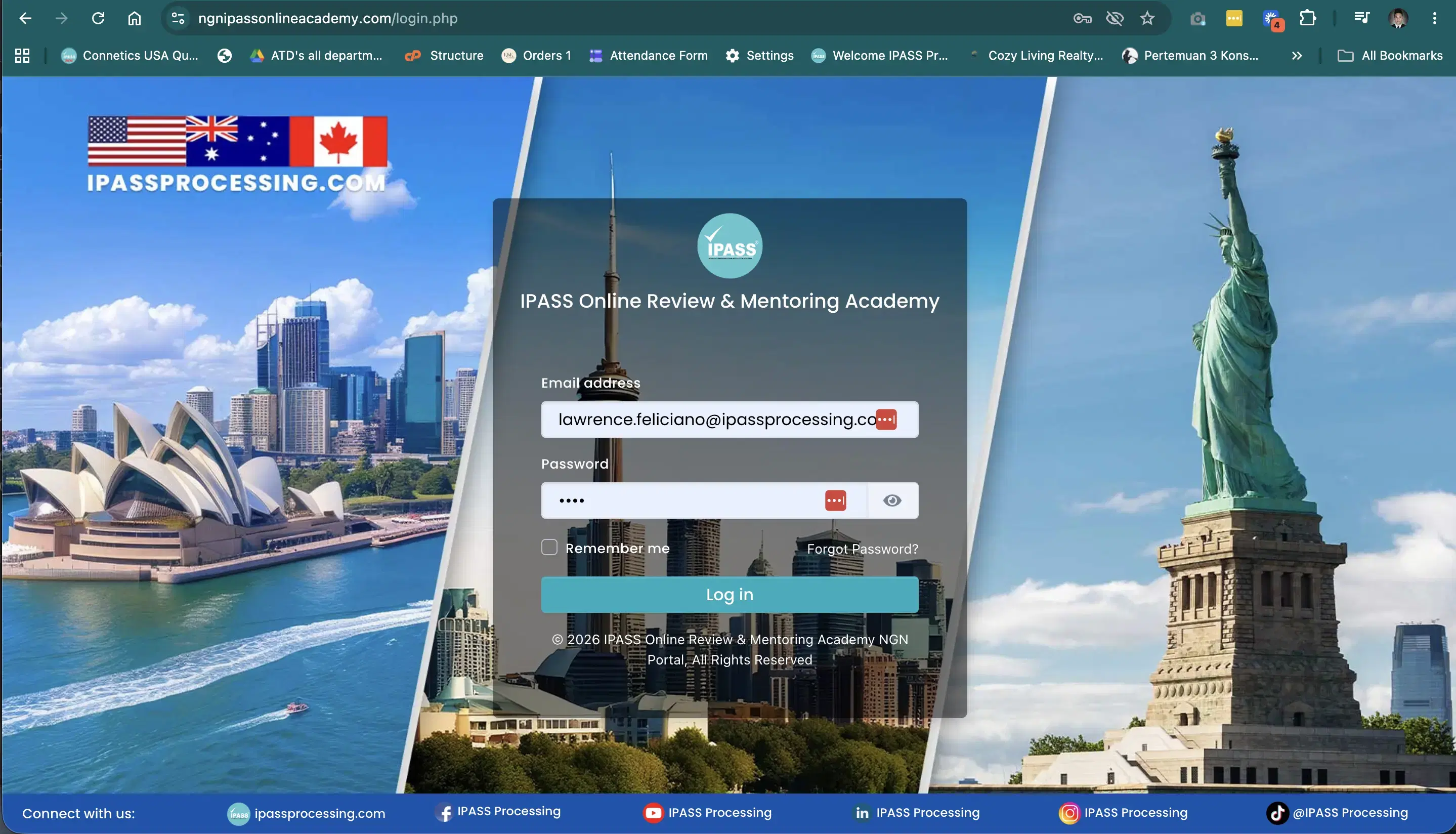This screenshot has height=834, width=1456.
Task: Open the Orders 1 bookmark
Action: point(536,56)
